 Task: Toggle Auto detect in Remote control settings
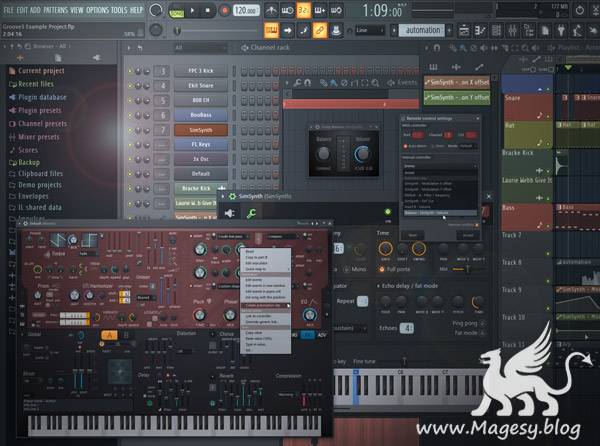(x=414, y=146)
